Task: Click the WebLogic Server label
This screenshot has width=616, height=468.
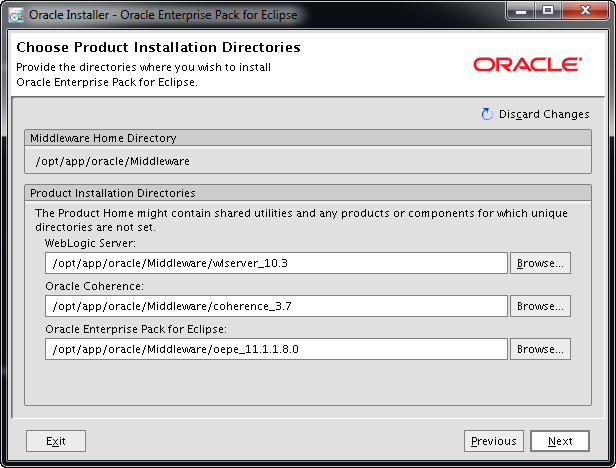Action: [x=90, y=243]
